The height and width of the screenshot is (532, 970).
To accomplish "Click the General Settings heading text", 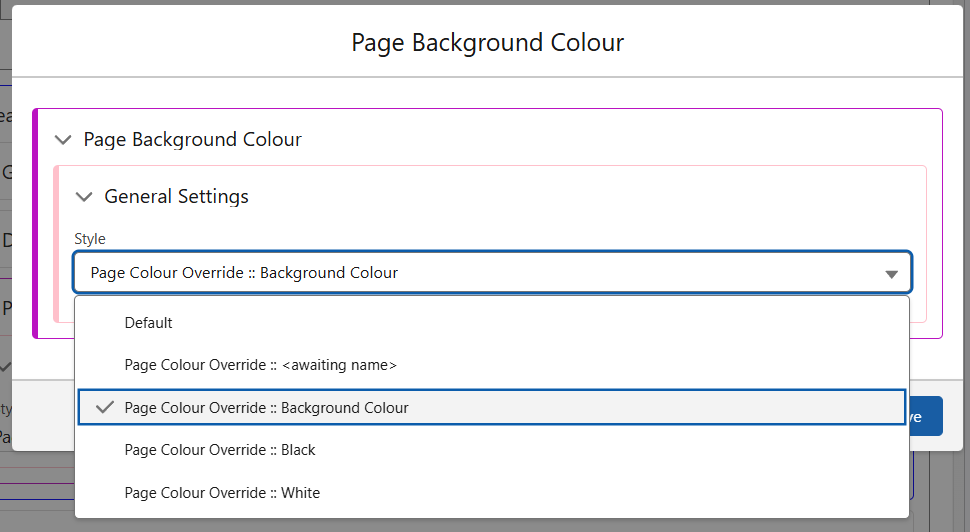I will coord(176,197).
